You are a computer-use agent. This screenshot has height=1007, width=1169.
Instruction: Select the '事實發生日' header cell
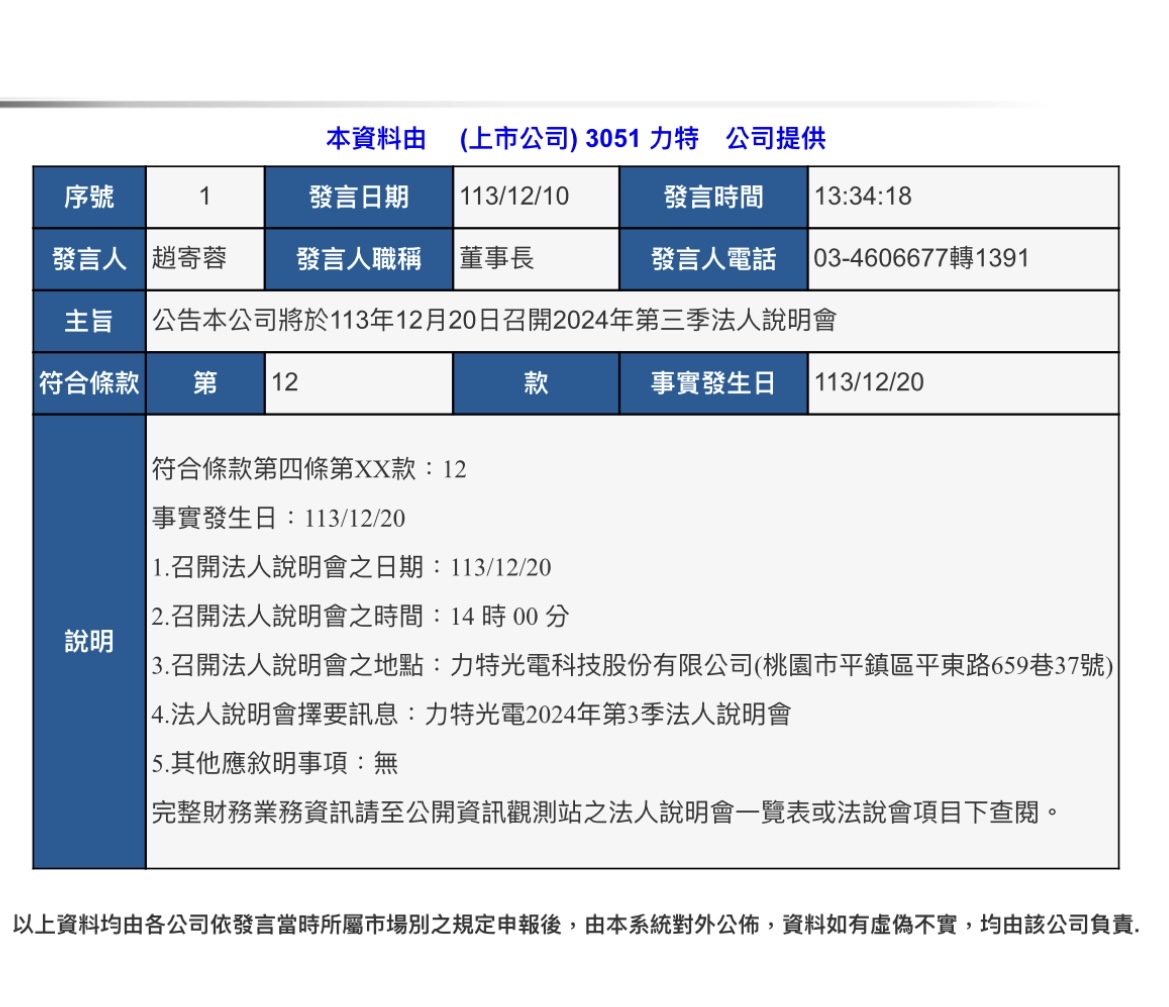pos(713,382)
